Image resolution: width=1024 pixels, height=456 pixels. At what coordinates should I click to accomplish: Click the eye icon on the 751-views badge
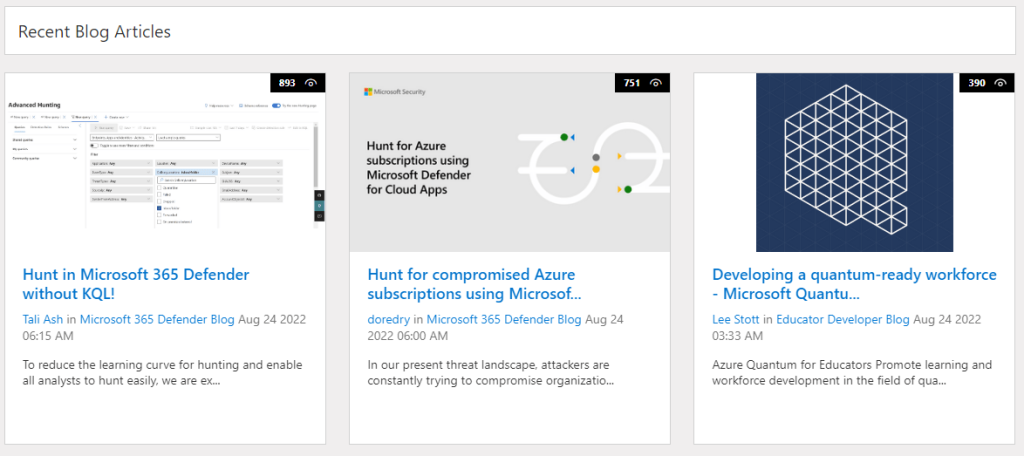(656, 83)
